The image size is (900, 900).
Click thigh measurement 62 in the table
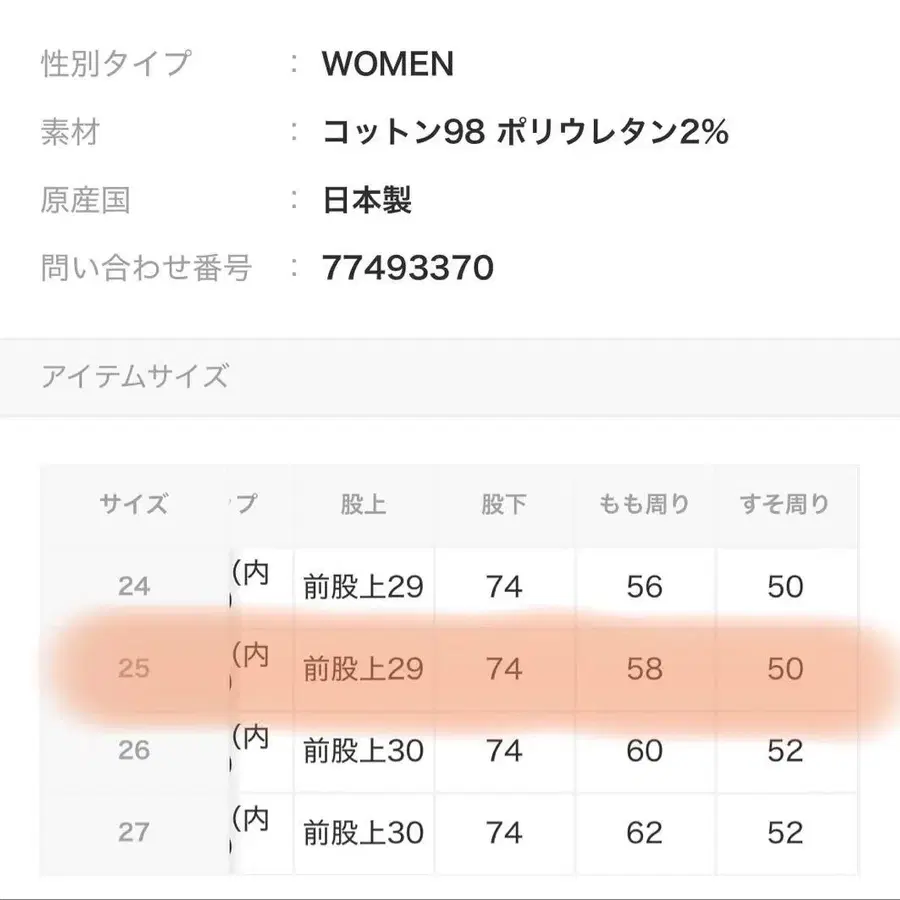(x=644, y=832)
